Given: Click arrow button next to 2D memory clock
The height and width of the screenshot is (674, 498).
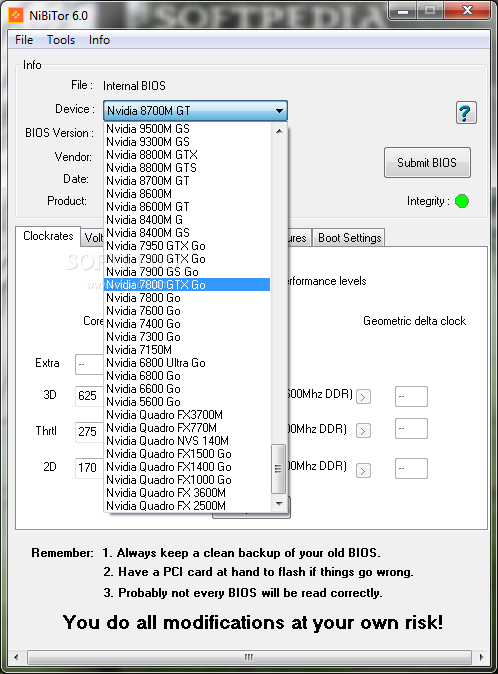Looking at the screenshot, I should tap(363, 471).
